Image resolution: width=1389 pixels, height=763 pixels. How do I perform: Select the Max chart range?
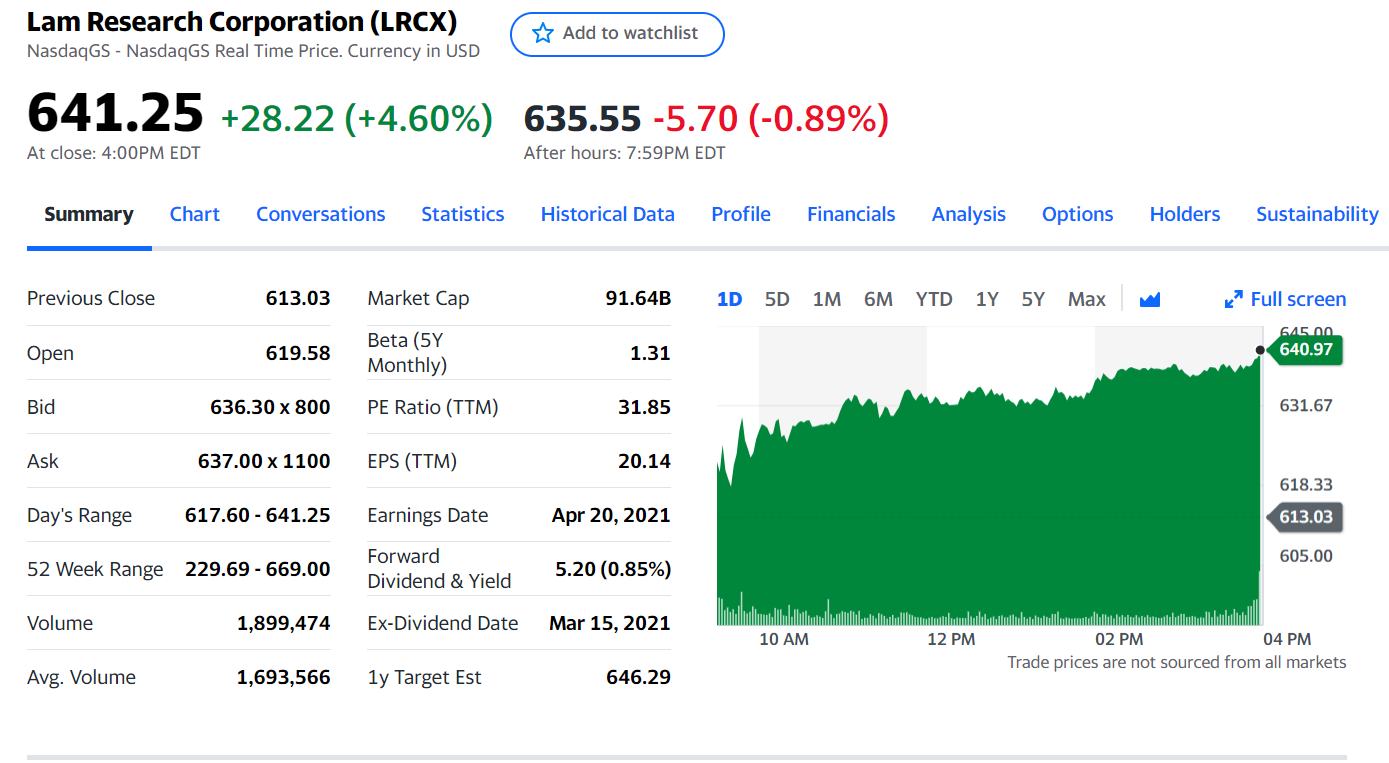point(1087,299)
